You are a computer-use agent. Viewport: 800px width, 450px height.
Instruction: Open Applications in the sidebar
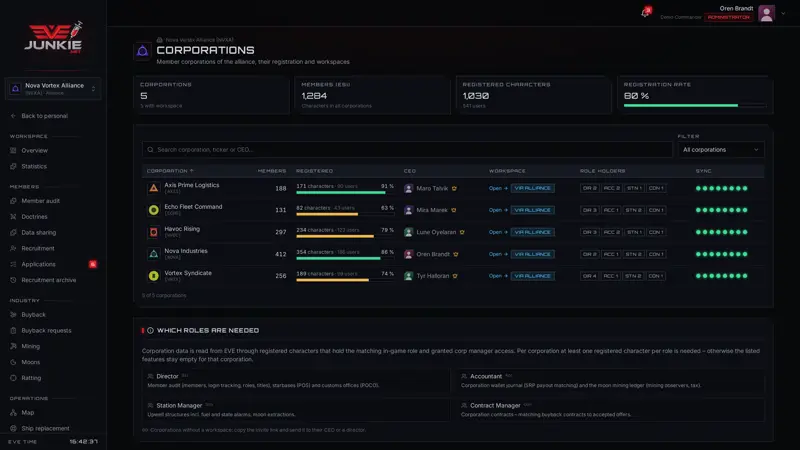coord(38,264)
